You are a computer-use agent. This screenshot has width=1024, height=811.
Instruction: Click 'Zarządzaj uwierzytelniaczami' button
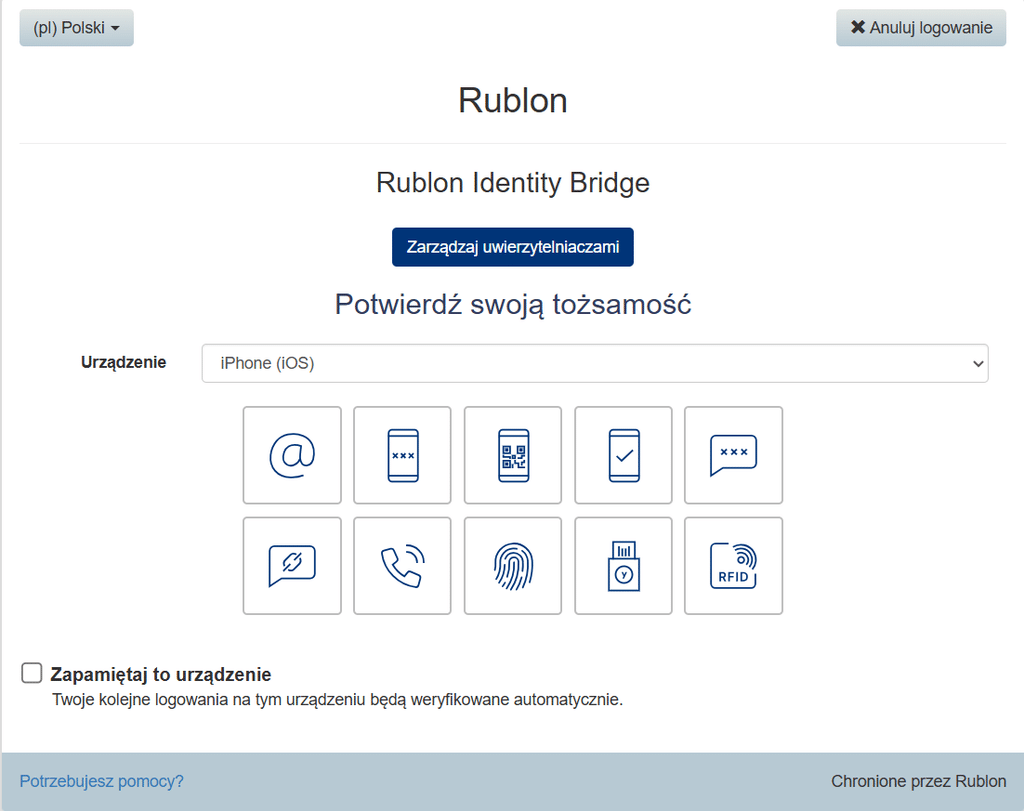[513, 247]
